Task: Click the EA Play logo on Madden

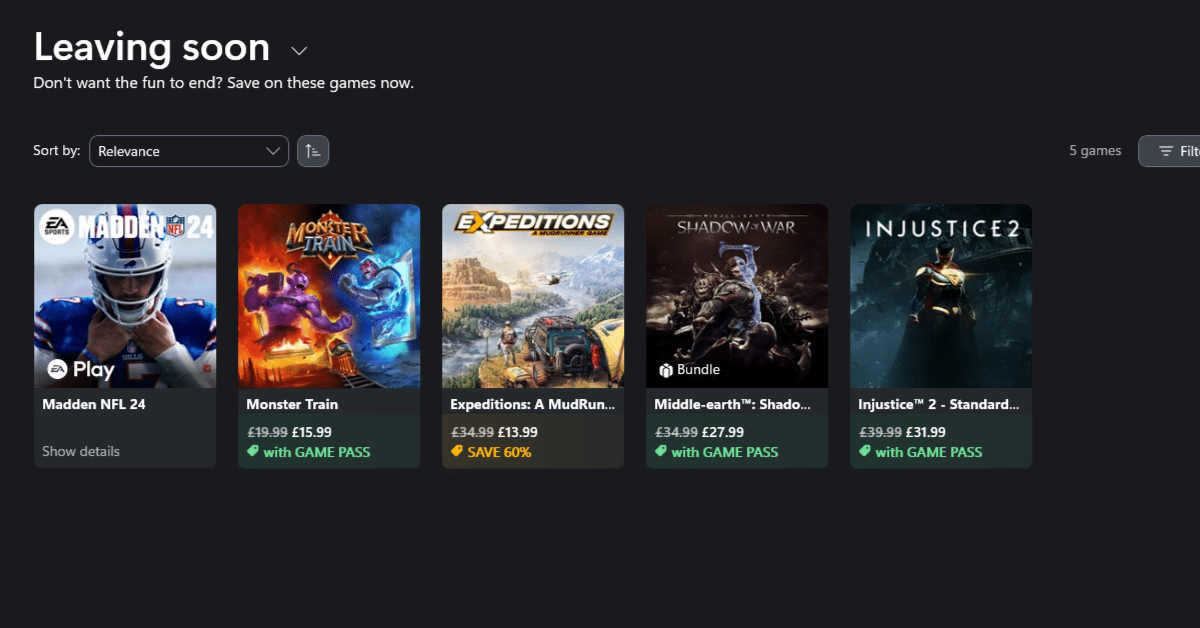Action: tap(56, 369)
